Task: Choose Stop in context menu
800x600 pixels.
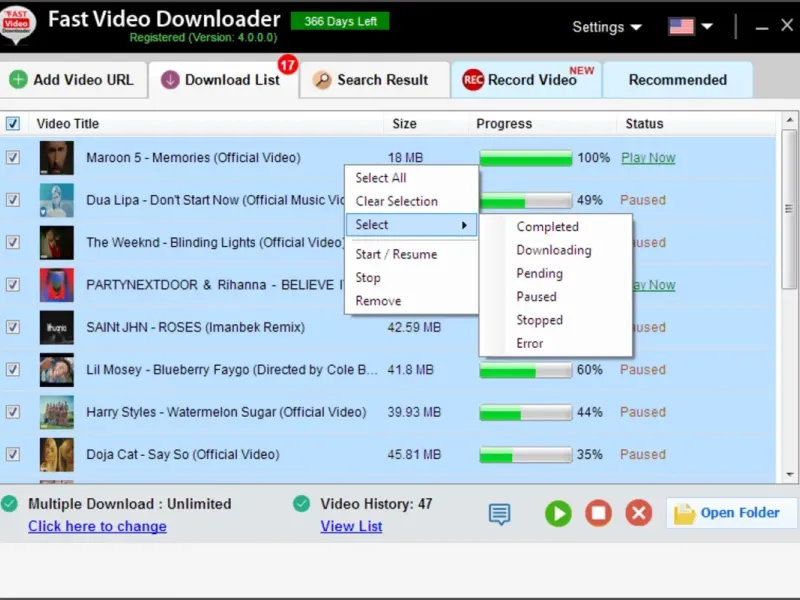Action: point(411,278)
